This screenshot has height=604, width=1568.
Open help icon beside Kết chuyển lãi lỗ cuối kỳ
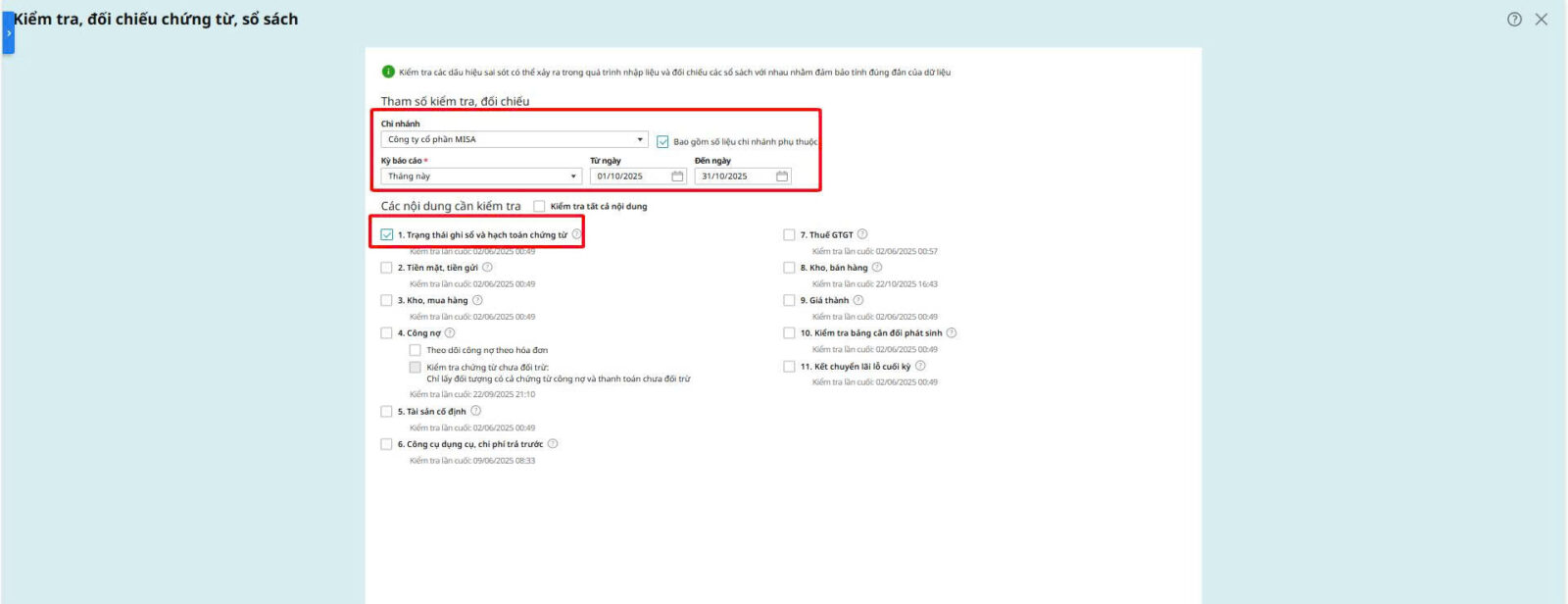tap(920, 366)
